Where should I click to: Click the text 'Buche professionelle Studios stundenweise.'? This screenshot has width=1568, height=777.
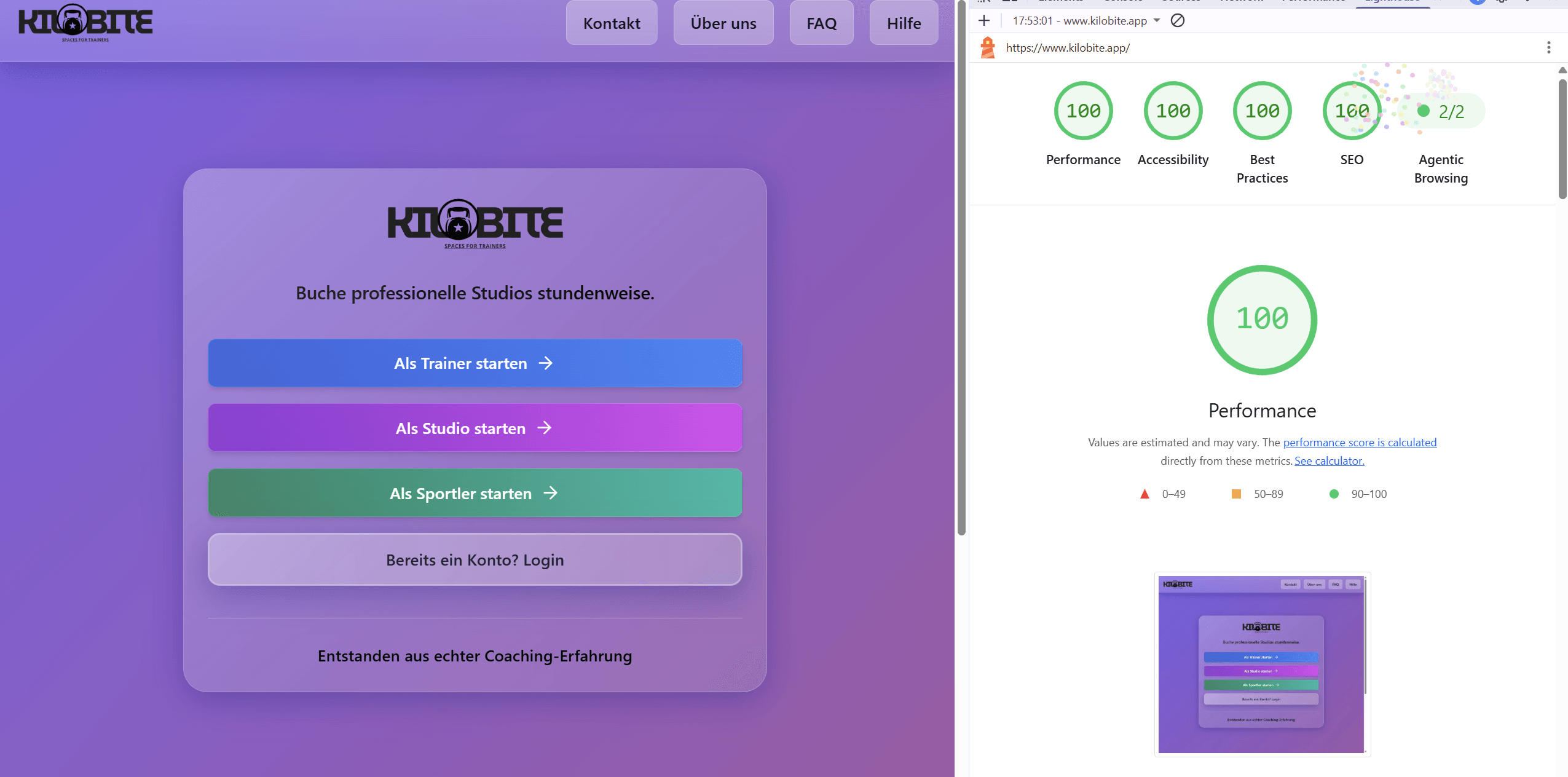[x=475, y=293]
